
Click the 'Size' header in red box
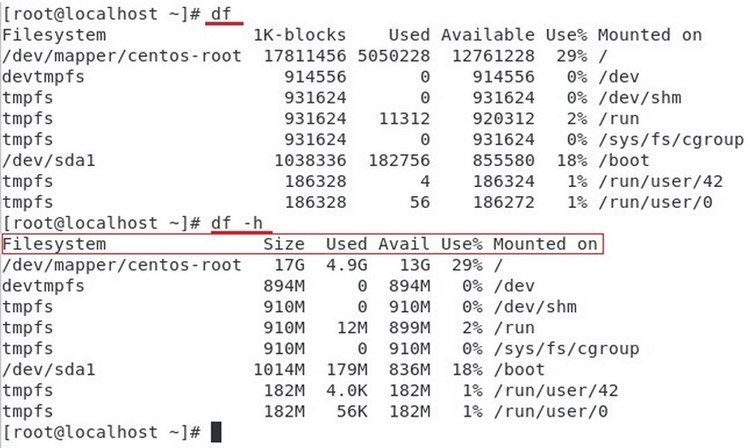pyautogui.click(x=282, y=244)
